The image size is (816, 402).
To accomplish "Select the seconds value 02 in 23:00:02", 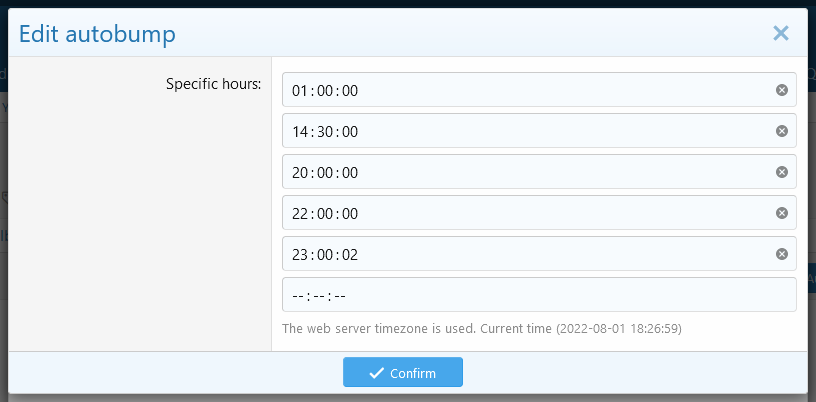I will click(x=350, y=255).
